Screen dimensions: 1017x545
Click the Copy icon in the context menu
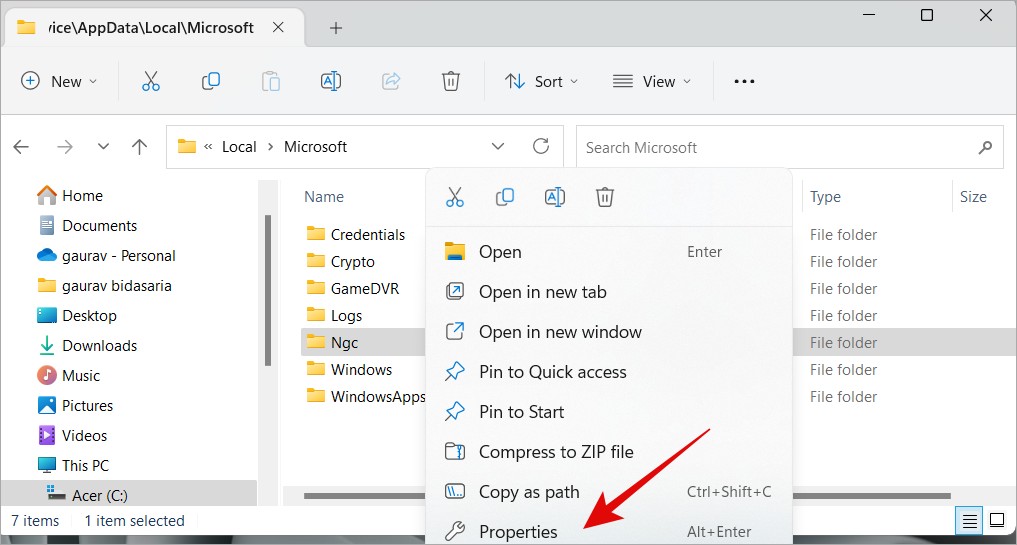click(505, 197)
